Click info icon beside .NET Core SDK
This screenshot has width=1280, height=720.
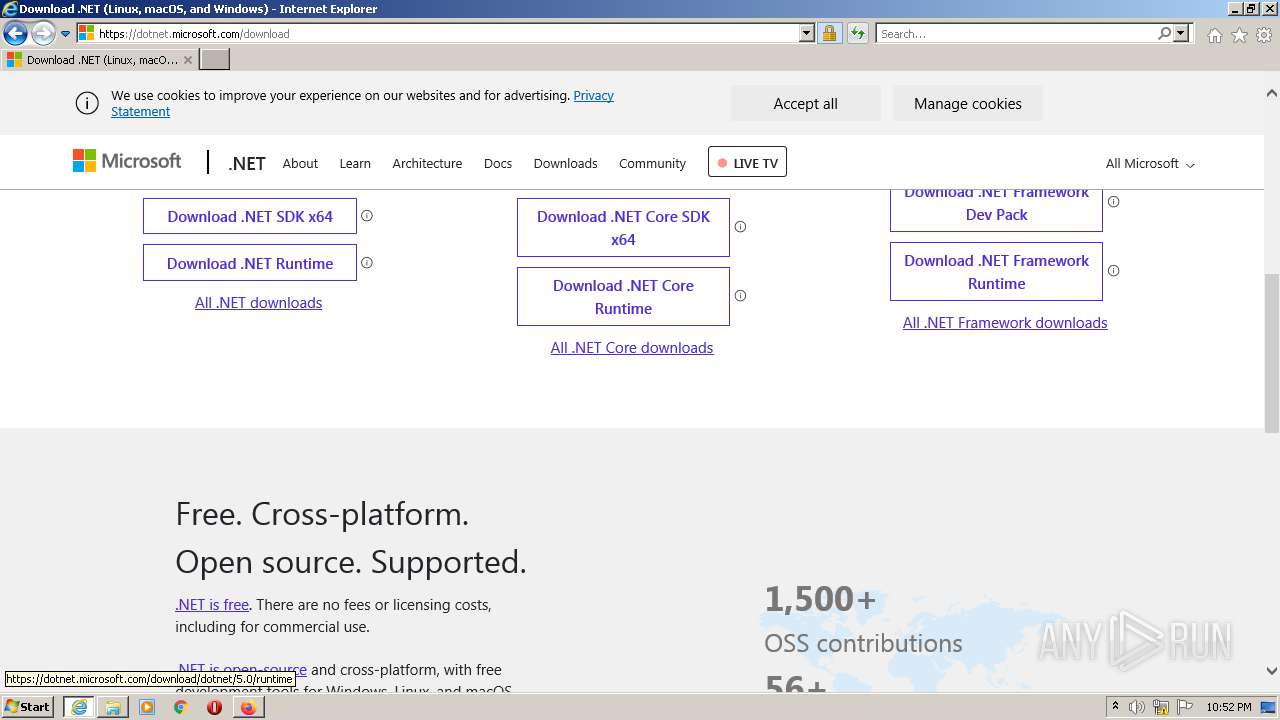(x=741, y=227)
